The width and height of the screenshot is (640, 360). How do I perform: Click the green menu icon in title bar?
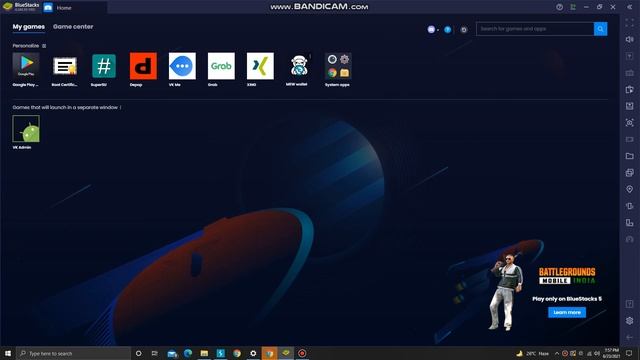pos(573,7)
